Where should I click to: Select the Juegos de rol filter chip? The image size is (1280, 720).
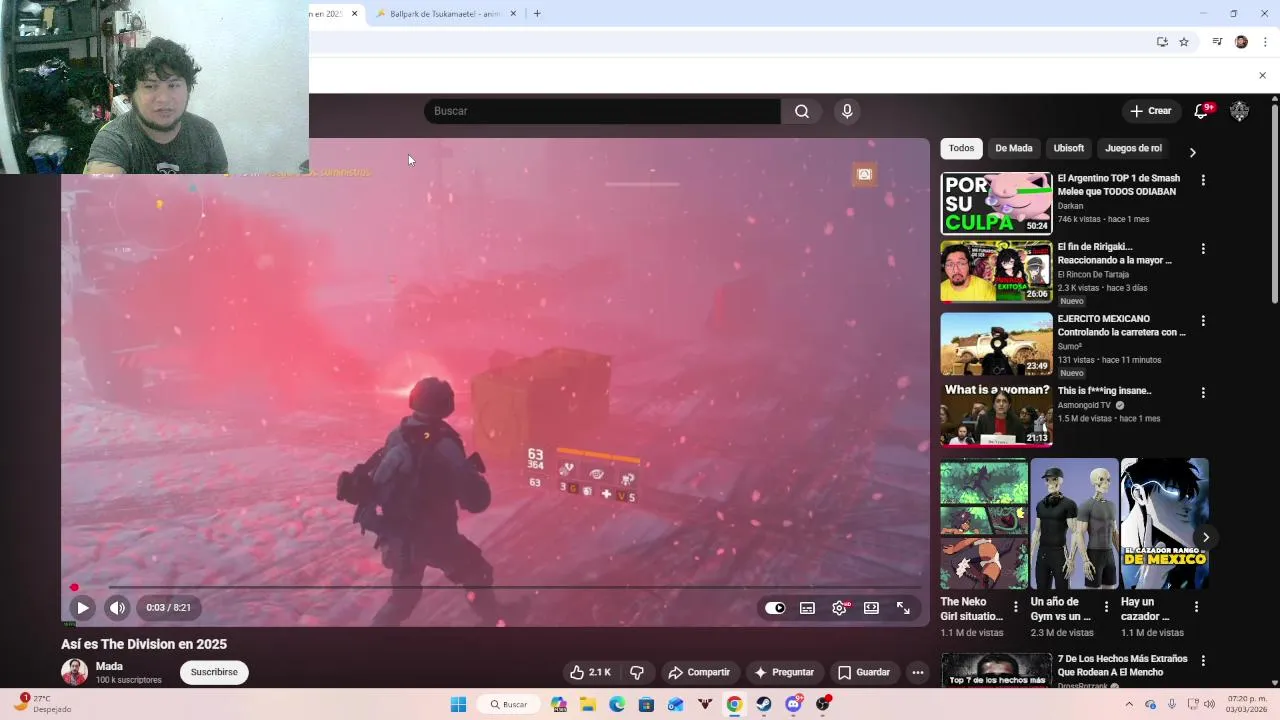coord(1133,148)
